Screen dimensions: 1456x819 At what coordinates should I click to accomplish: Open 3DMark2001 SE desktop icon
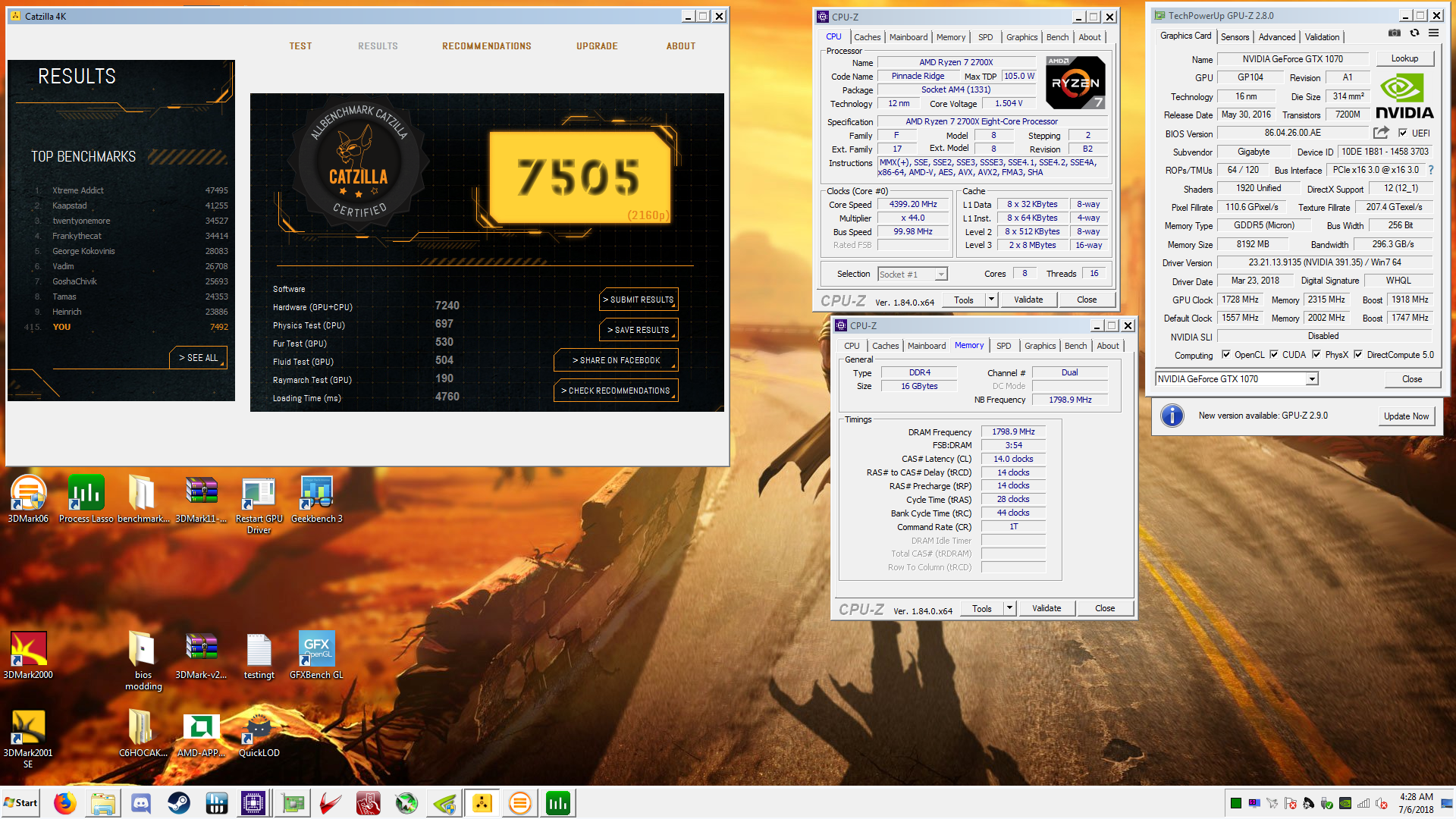coord(28,739)
